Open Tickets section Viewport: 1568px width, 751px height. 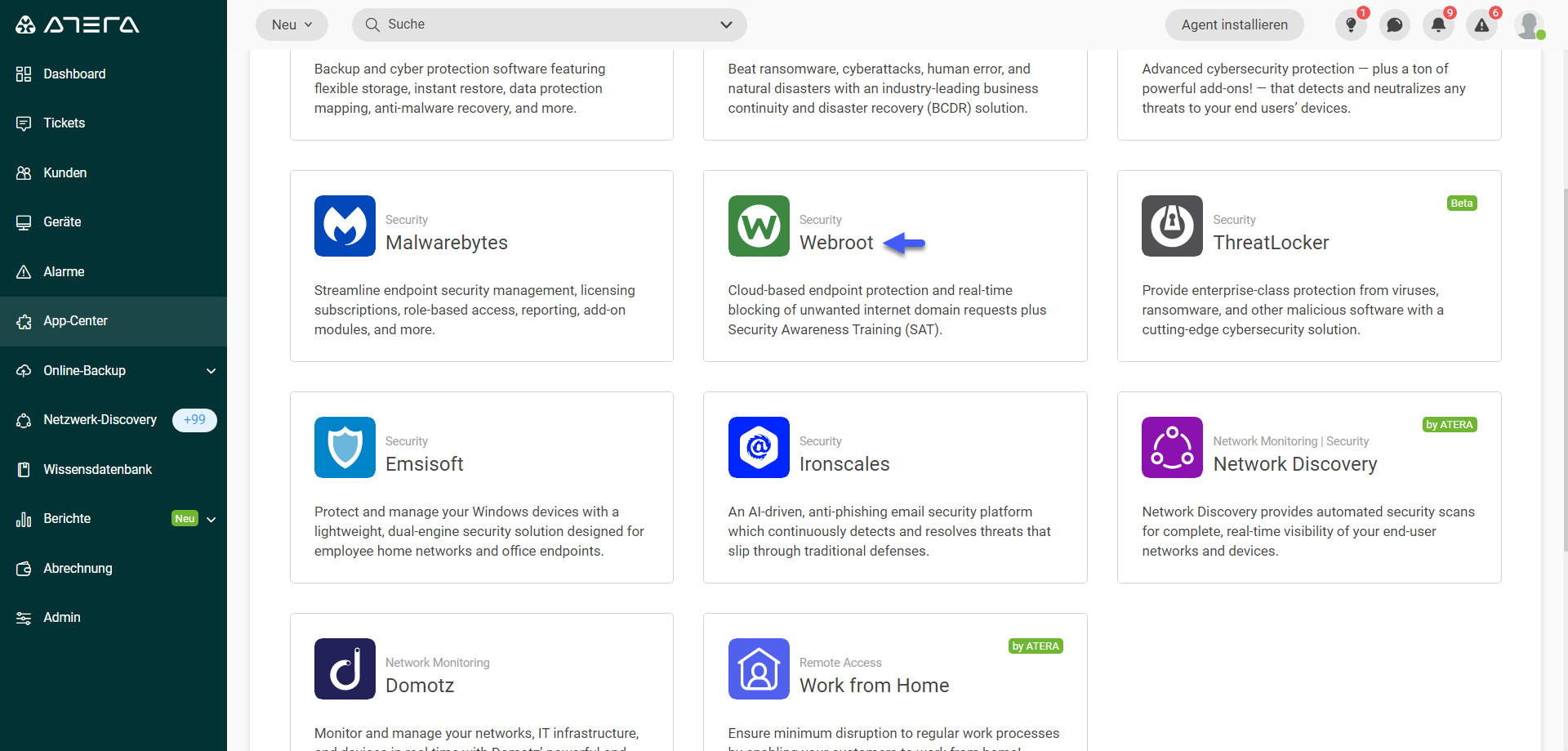point(64,123)
